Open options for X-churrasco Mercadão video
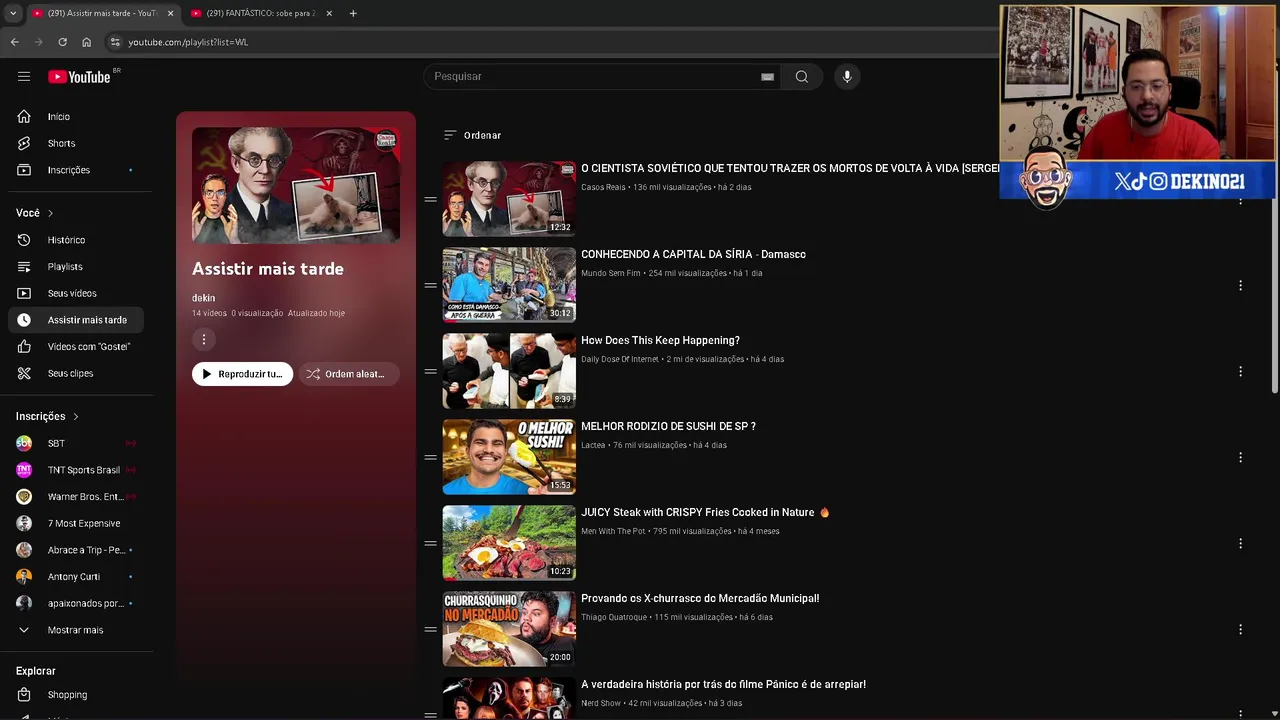Viewport: 1280px width, 720px height. (1240, 629)
